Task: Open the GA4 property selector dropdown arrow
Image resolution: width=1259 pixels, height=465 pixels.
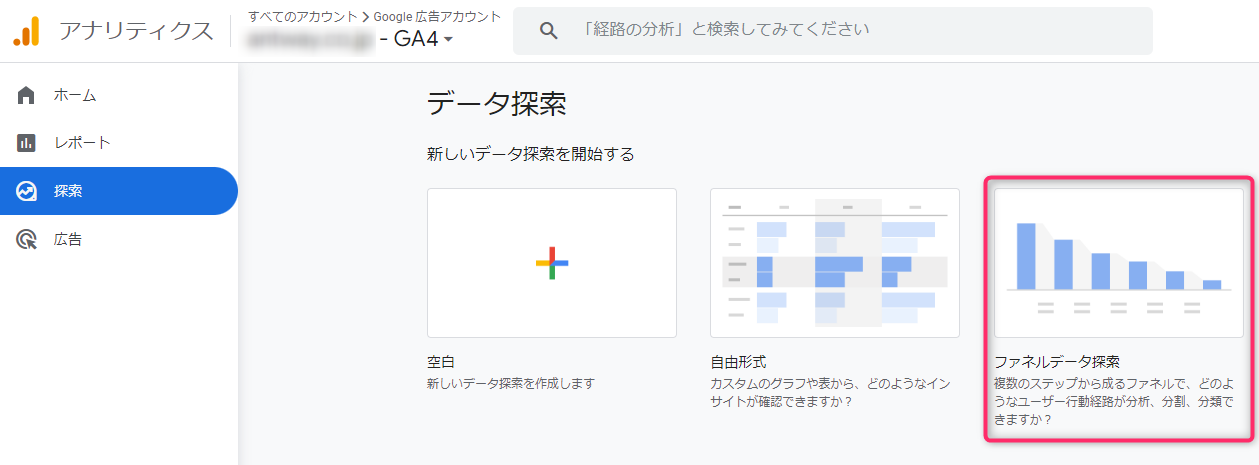Action: 448,40
